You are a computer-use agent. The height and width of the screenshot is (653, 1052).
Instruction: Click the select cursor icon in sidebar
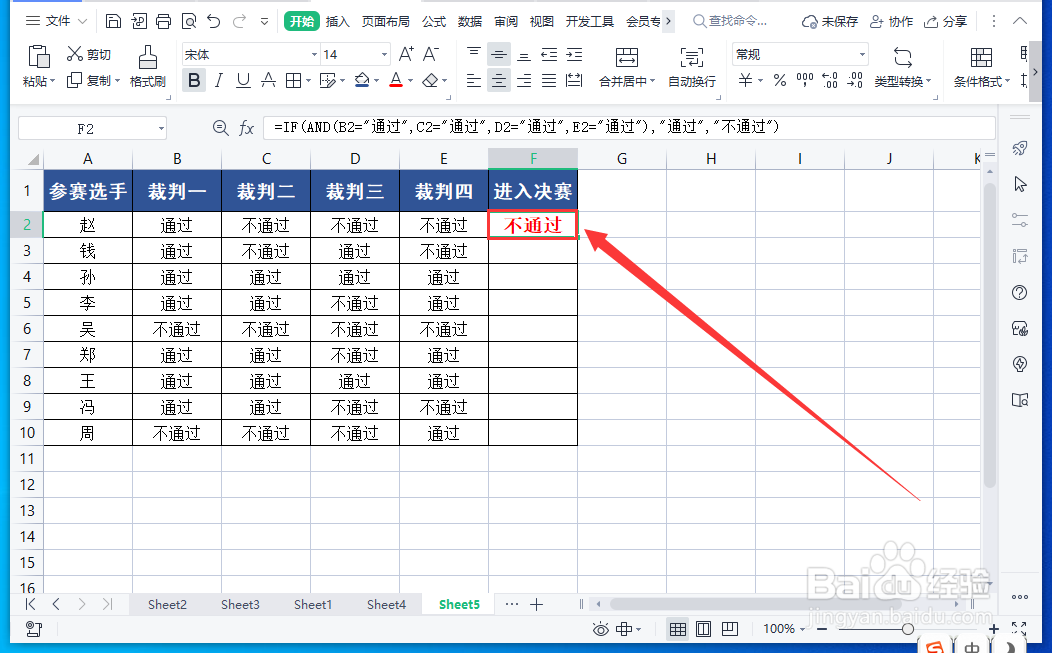coord(1020,184)
